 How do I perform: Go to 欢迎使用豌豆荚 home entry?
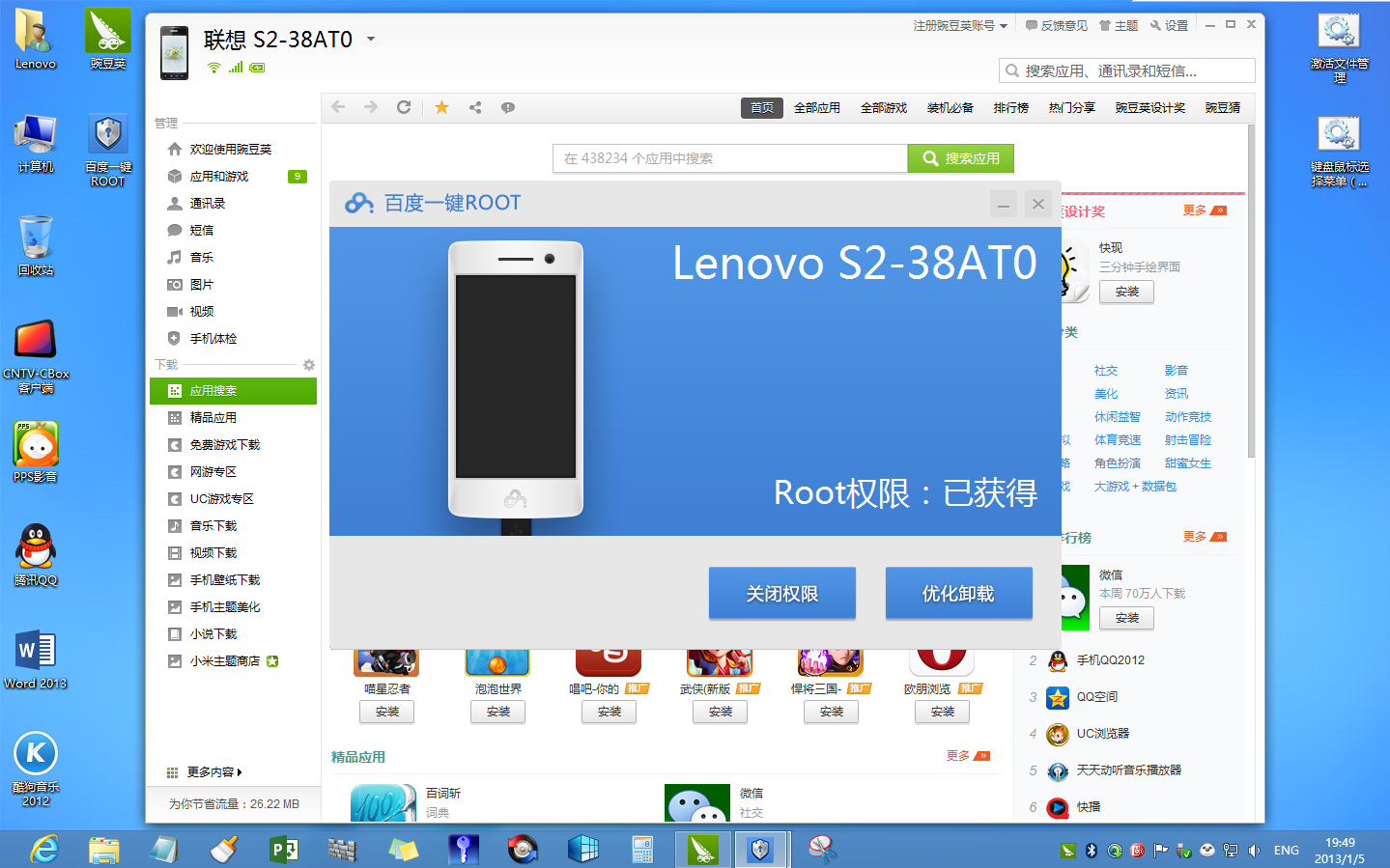pyautogui.click(x=234, y=150)
